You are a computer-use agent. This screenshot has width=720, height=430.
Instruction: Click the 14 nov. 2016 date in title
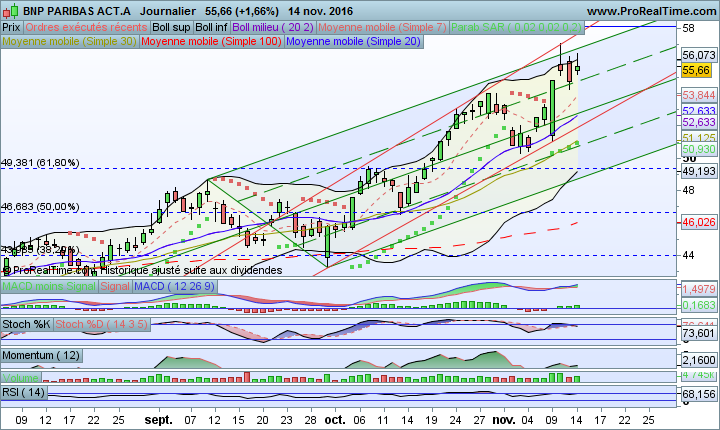click(321, 11)
